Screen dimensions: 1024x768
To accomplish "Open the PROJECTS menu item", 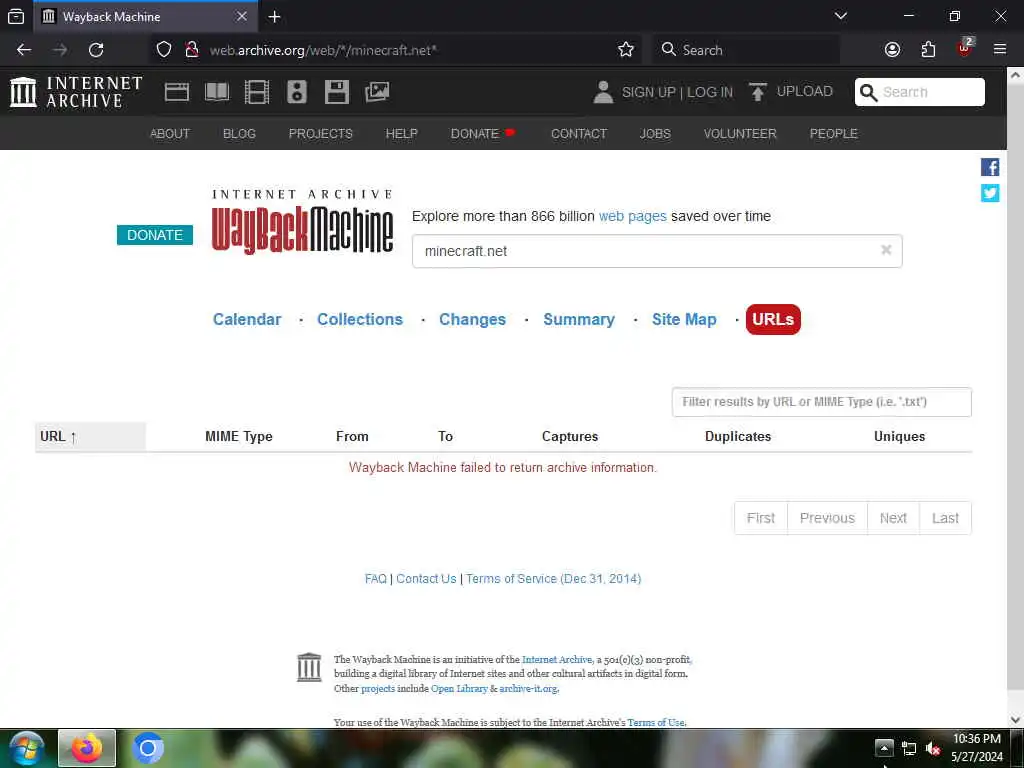I will pyautogui.click(x=321, y=134).
